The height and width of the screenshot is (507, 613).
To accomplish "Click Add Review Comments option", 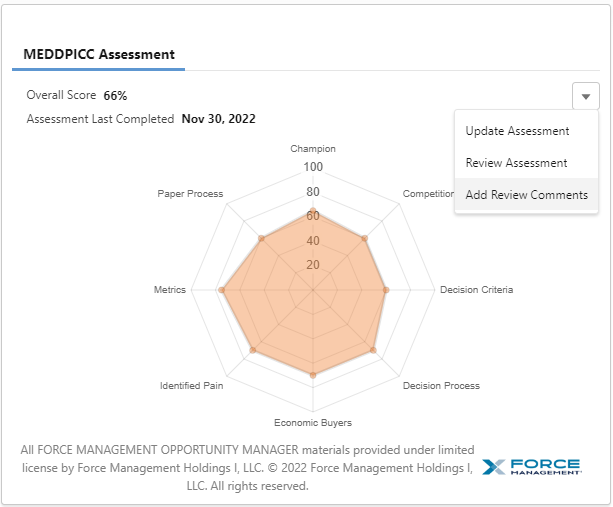I will 526,195.
